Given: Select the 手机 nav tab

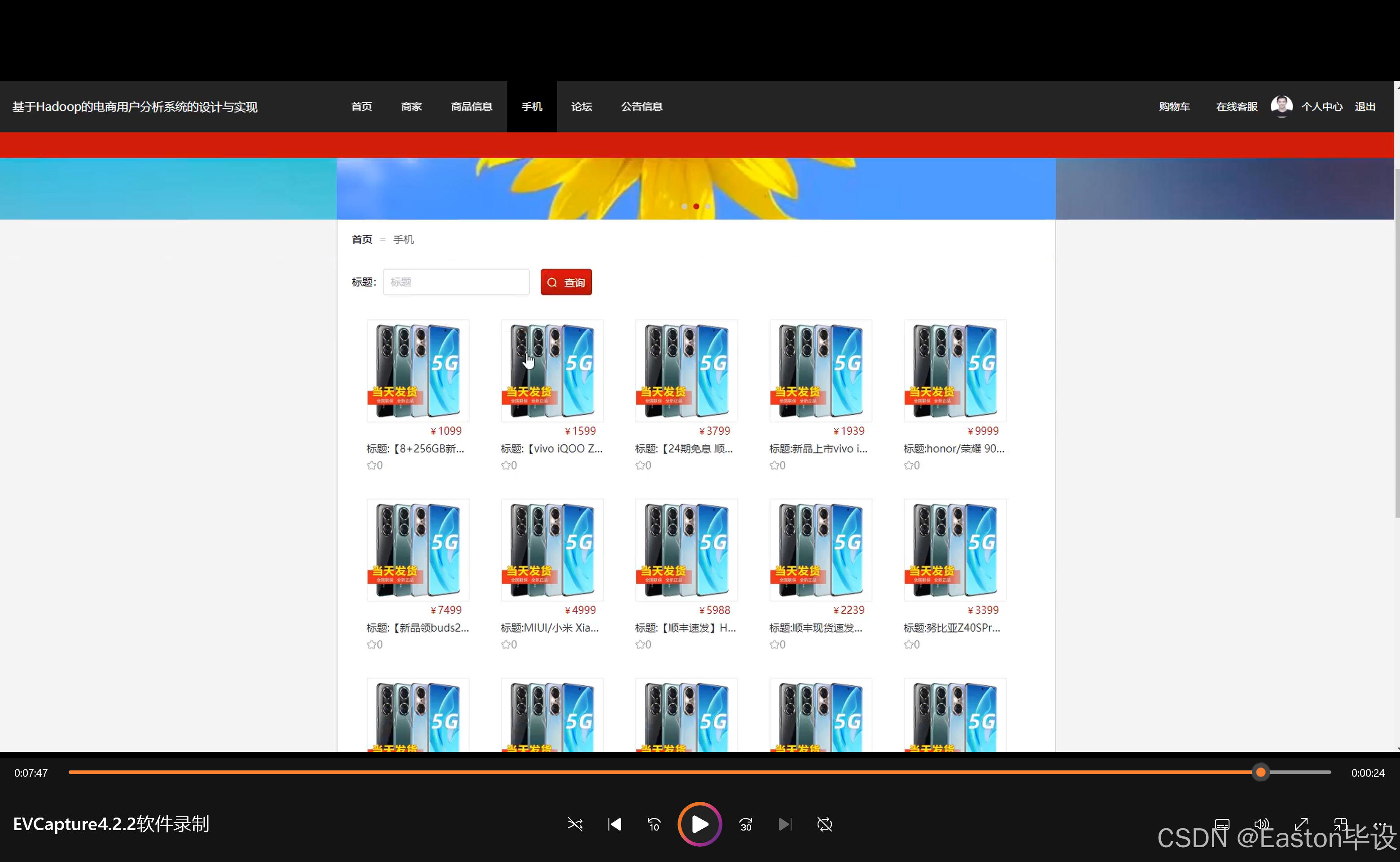Looking at the screenshot, I should [x=532, y=106].
